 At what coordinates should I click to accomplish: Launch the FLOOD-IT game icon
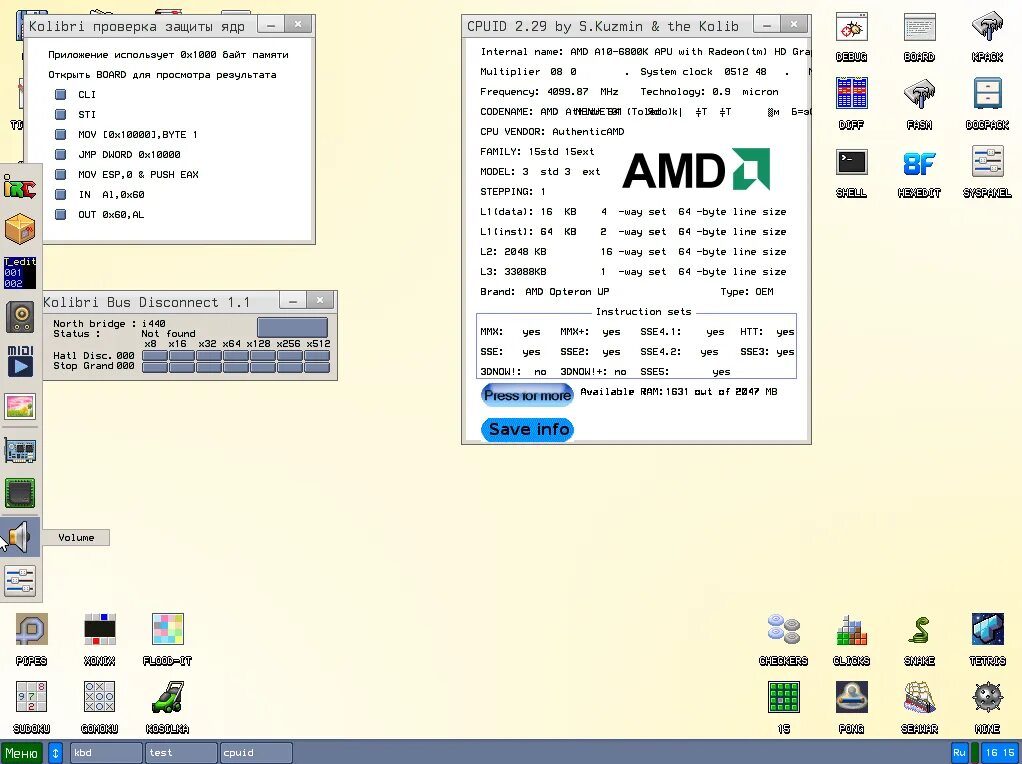coord(168,630)
